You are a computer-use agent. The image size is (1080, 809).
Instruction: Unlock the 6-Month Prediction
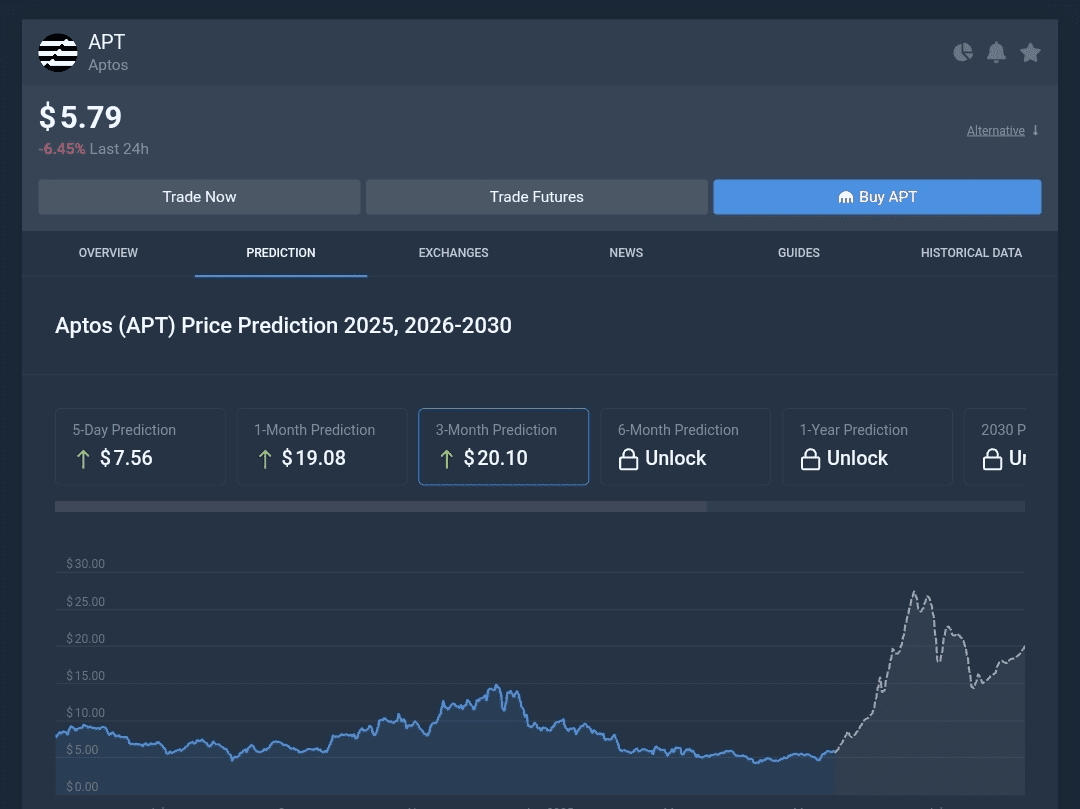pos(675,459)
